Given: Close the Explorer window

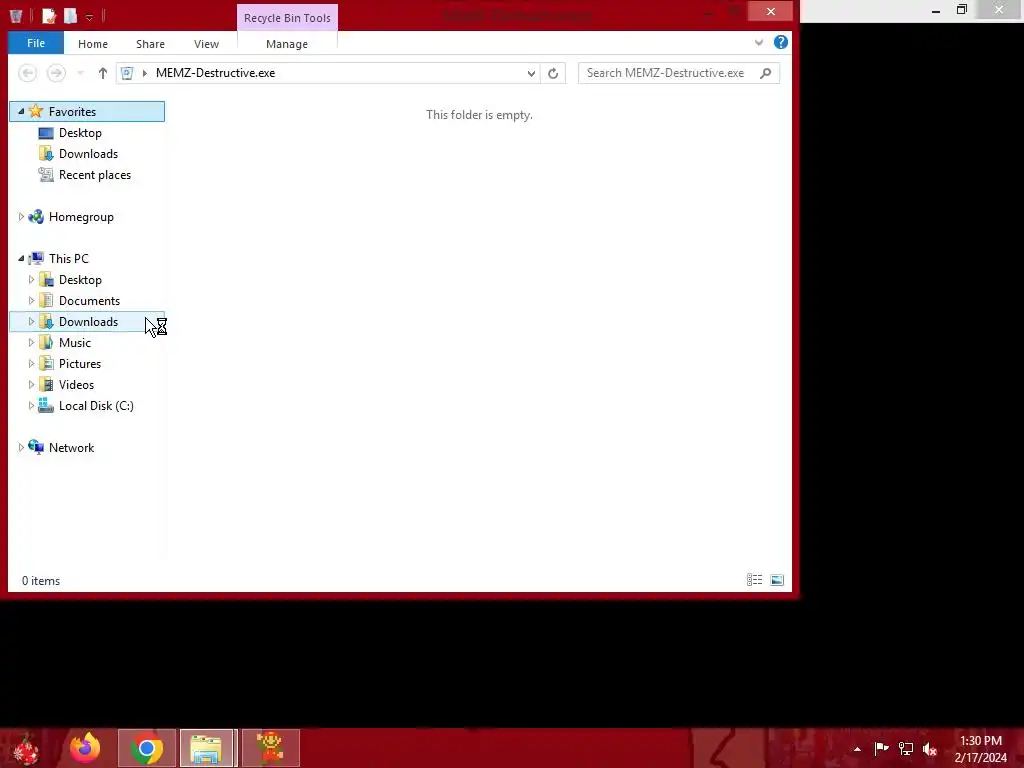Looking at the screenshot, I should (x=771, y=12).
